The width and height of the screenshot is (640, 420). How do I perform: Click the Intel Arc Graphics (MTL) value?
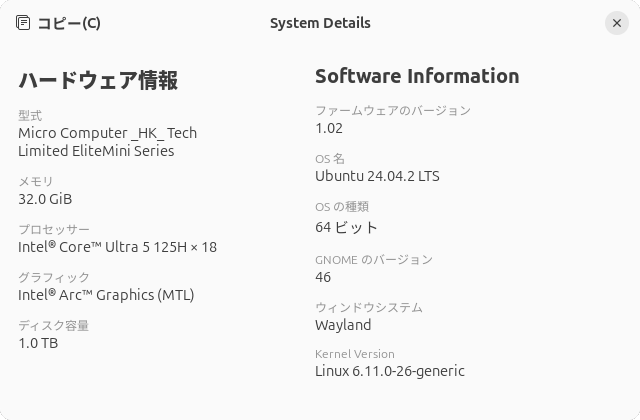click(x=106, y=295)
